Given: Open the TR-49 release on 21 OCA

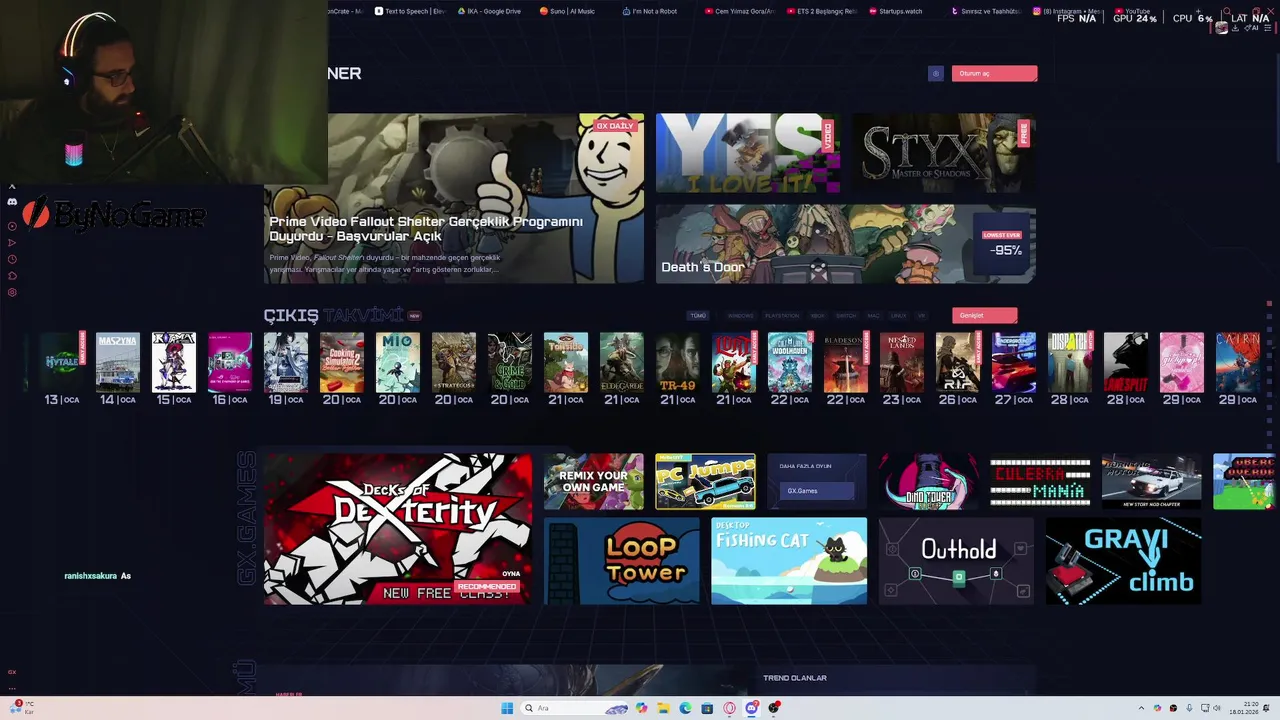Looking at the screenshot, I should (x=678, y=362).
